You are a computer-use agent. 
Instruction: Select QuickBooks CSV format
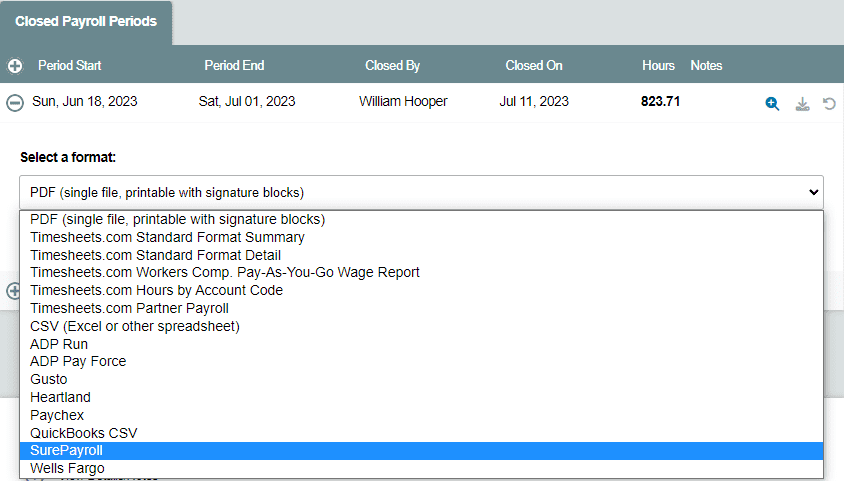(421, 433)
